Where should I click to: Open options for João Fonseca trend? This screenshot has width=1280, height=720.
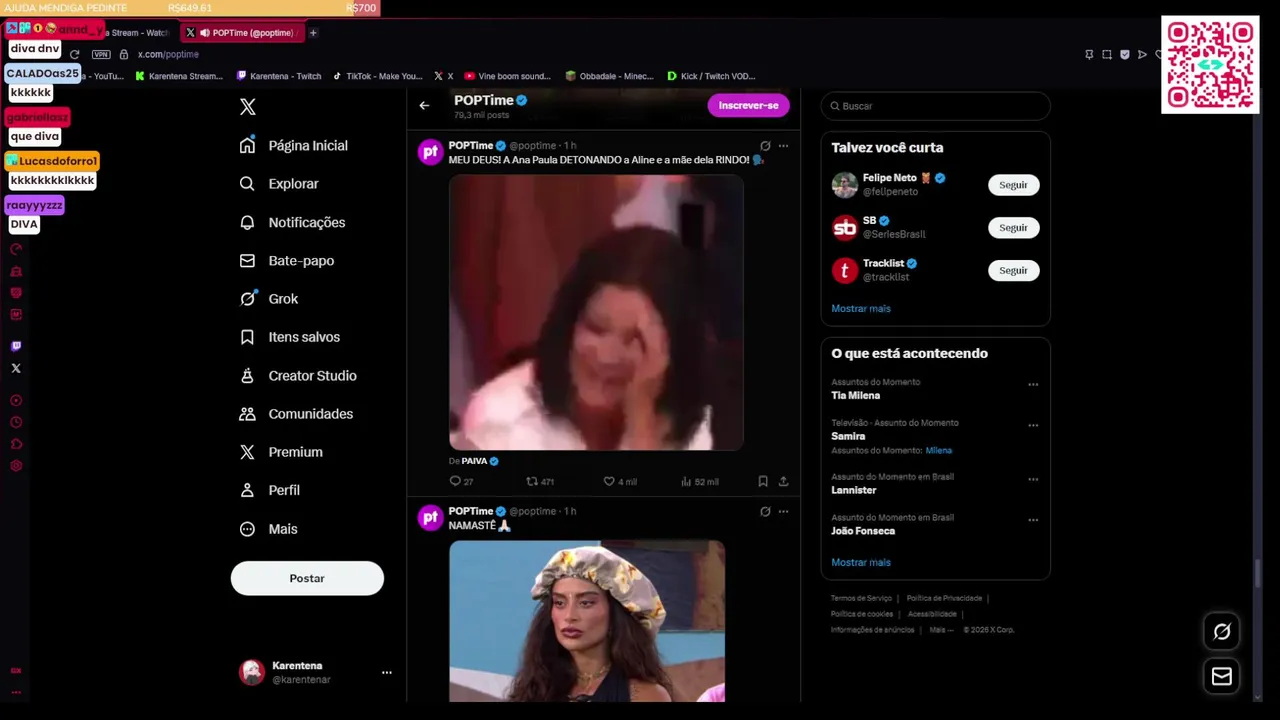(x=1033, y=520)
